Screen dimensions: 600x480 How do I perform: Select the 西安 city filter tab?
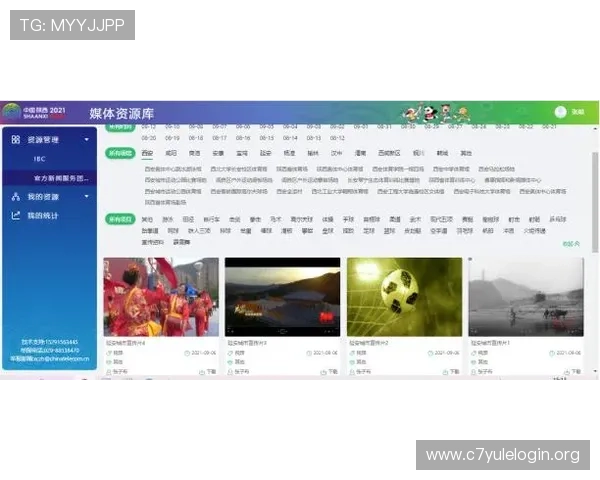coord(147,153)
